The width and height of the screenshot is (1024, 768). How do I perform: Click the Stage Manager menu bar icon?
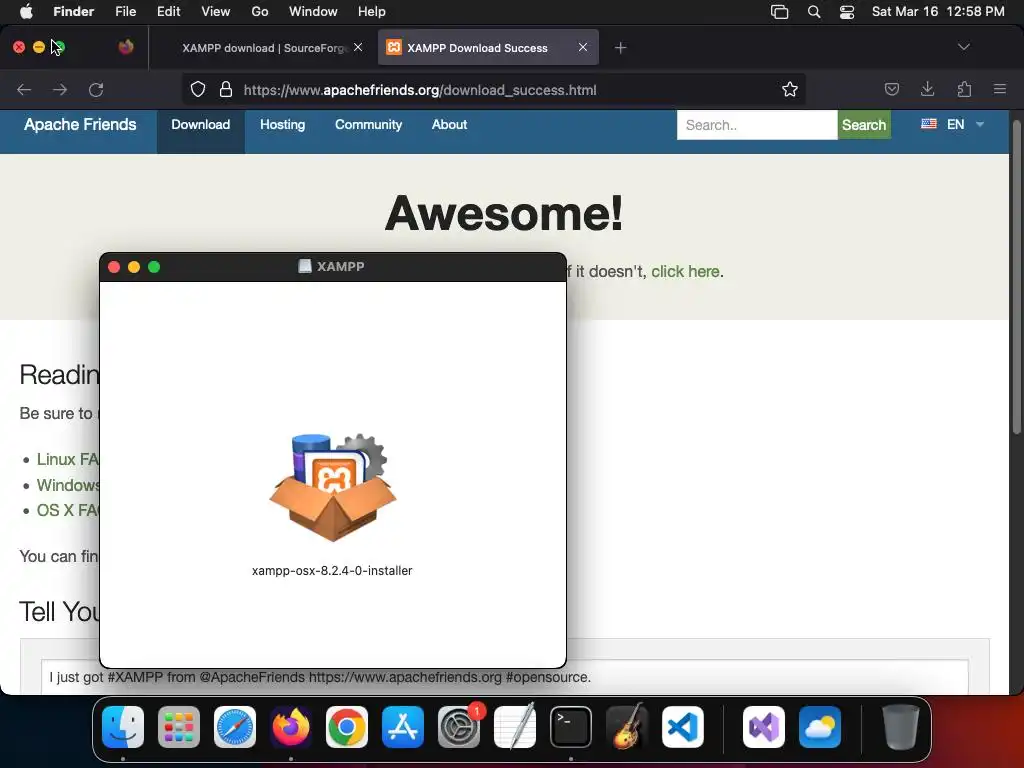pyautogui.click(x=780, y=12)
